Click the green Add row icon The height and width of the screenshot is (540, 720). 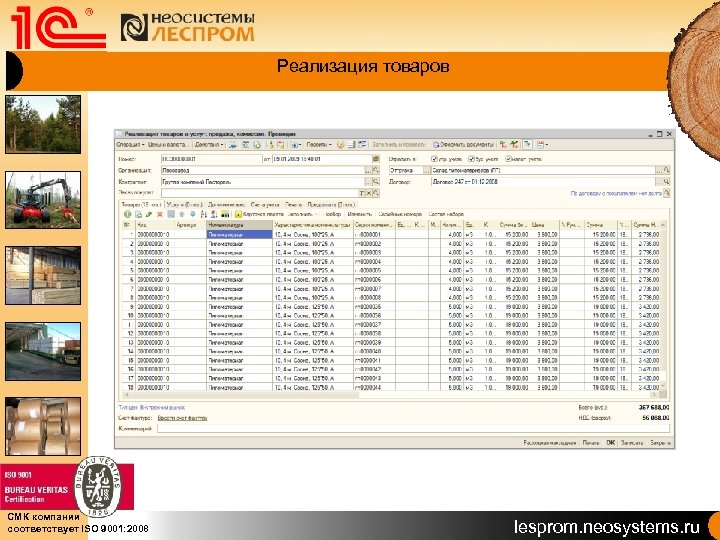(128, 214)
